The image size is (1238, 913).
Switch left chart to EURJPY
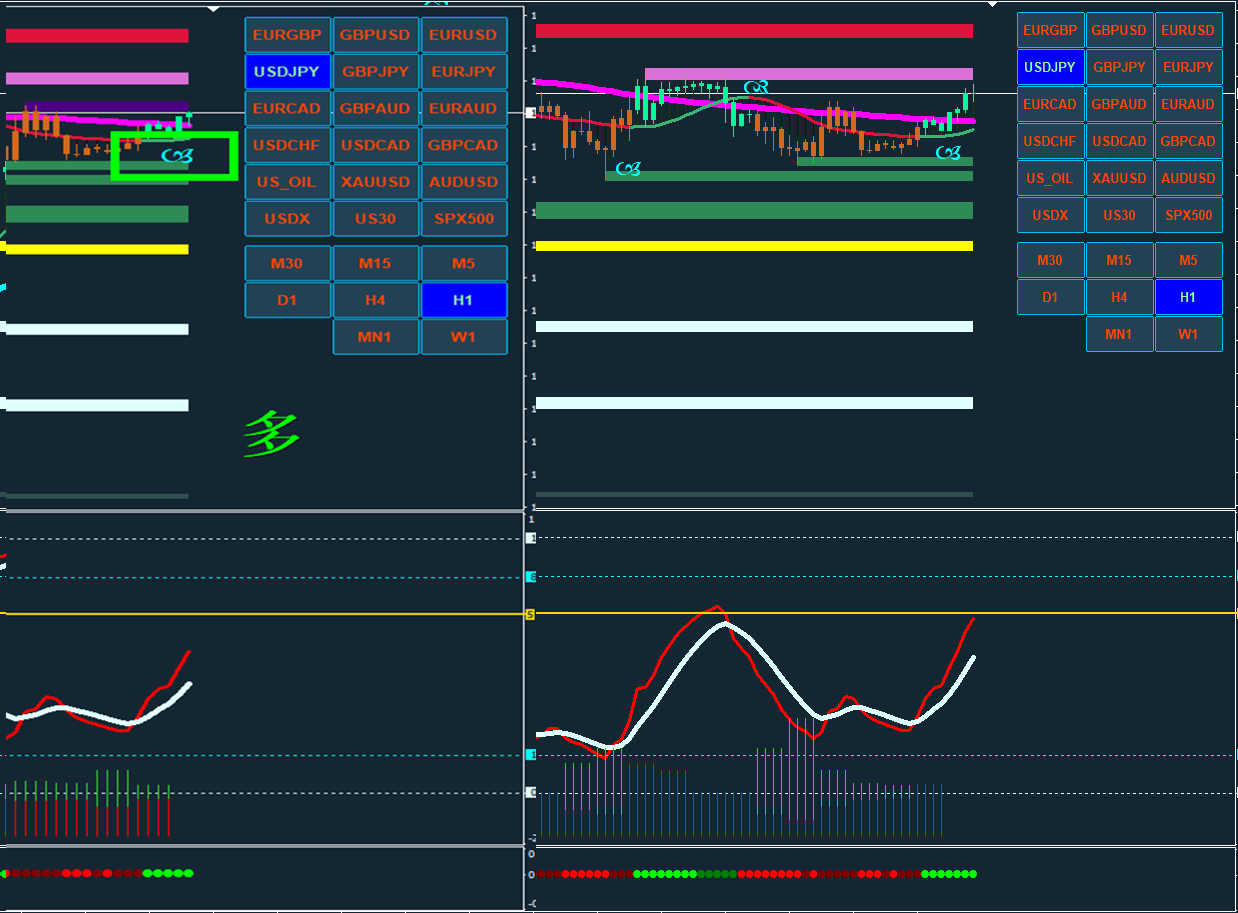tap(463, 72)
